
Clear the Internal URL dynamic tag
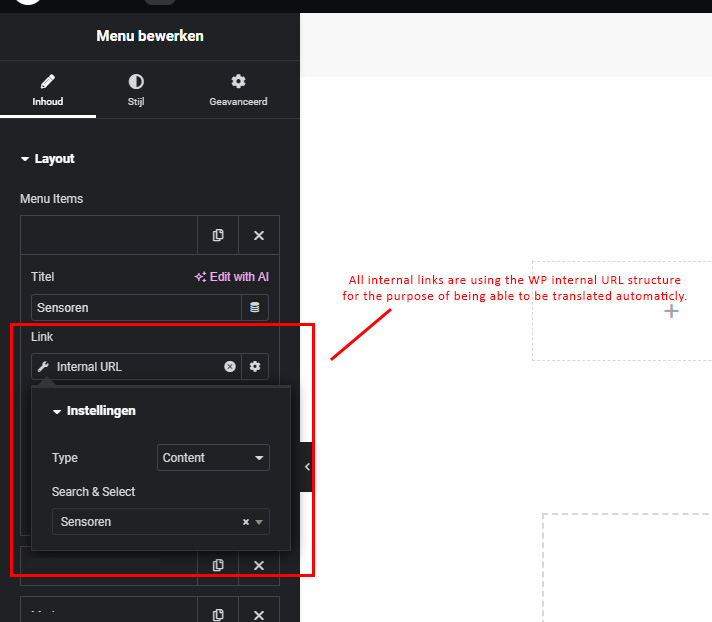click(x=230, y=366)
